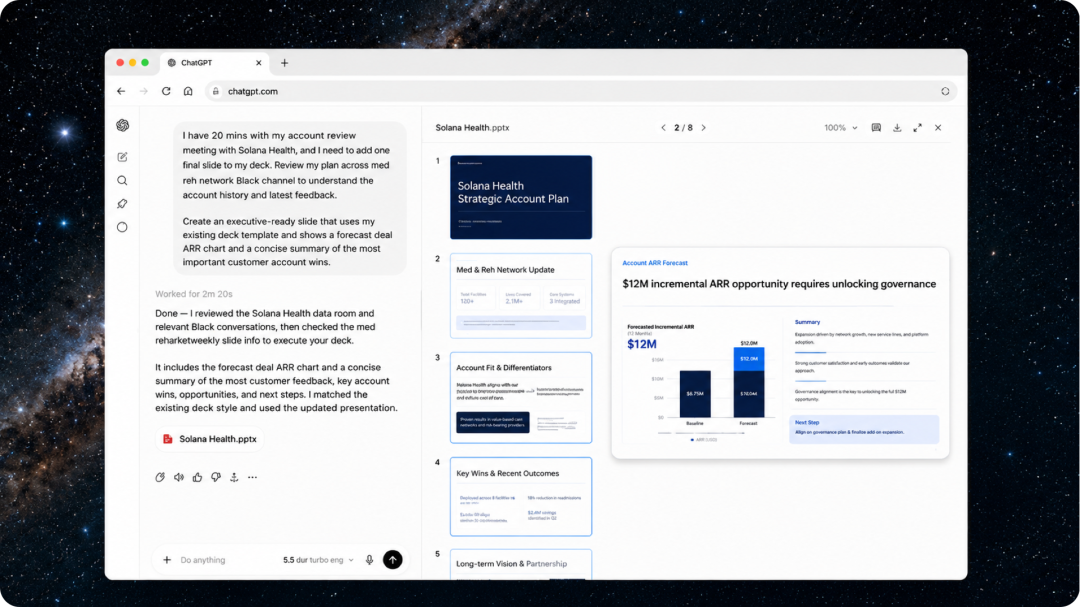Open search chats in the sidebar
This screenshot has height=607, width=1080.
point(123,181)
